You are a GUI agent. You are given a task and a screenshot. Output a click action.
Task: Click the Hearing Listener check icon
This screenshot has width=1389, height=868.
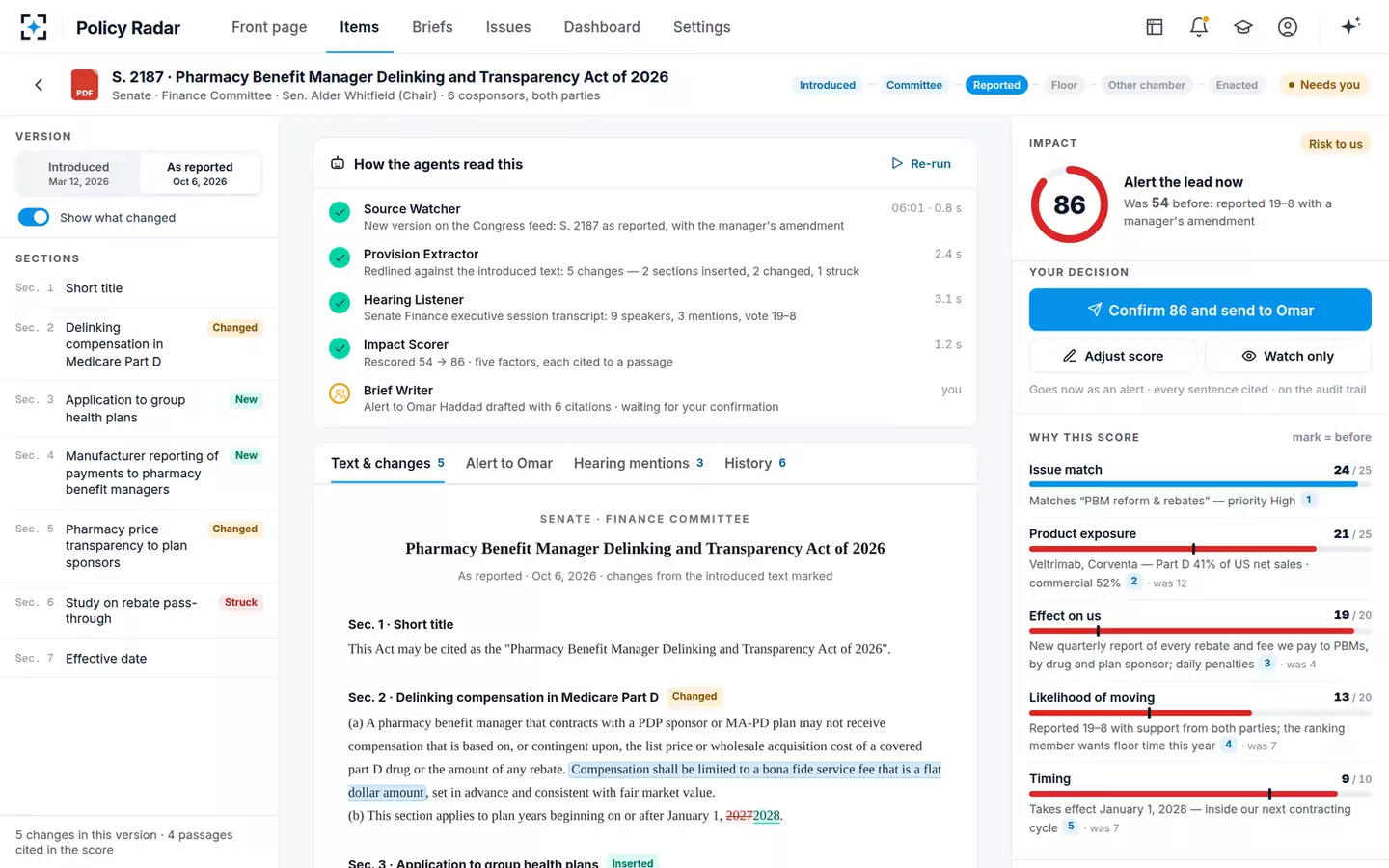point(340,303)
